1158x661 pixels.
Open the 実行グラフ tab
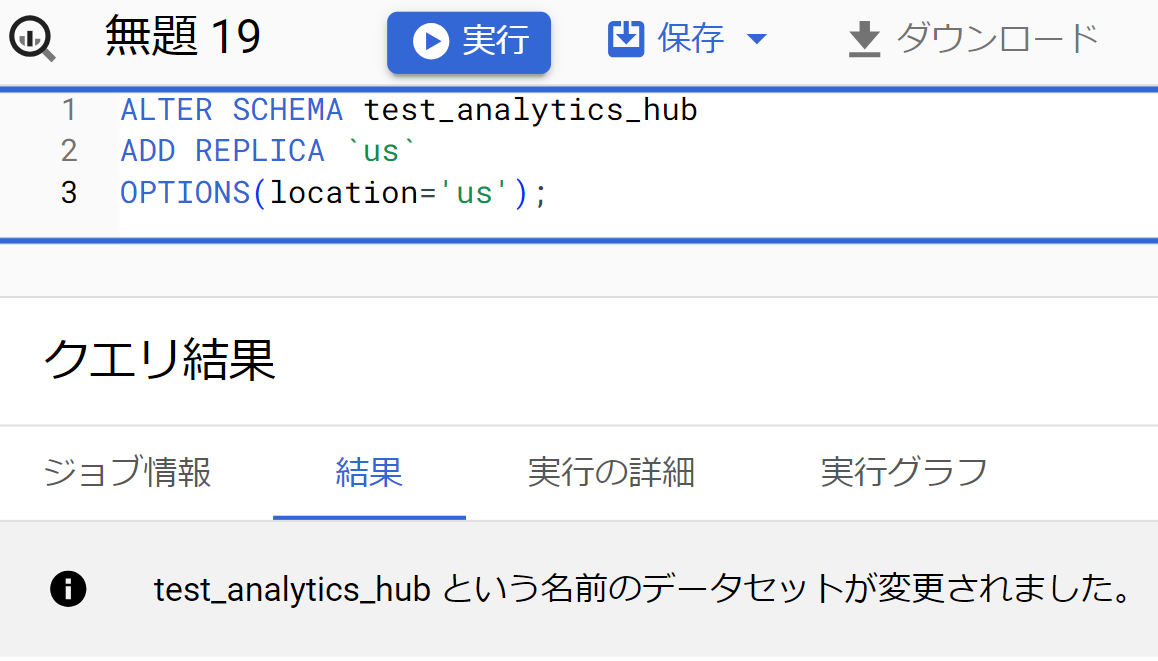pos(904,472)
